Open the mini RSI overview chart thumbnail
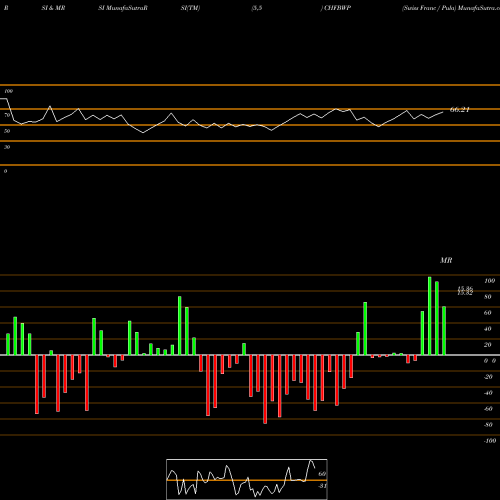The height and width of the screenshot is (500, 500). pyautogui.click(x=247, y=479)
